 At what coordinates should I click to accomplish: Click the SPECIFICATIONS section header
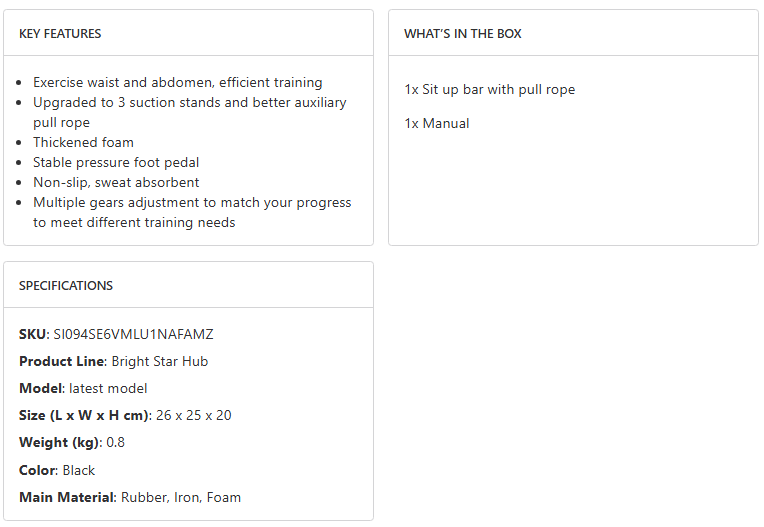tap(66, 286)
